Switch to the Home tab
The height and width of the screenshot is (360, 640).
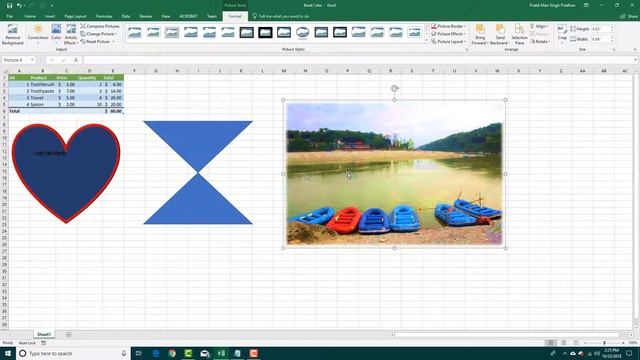click(x=30, y=16)
